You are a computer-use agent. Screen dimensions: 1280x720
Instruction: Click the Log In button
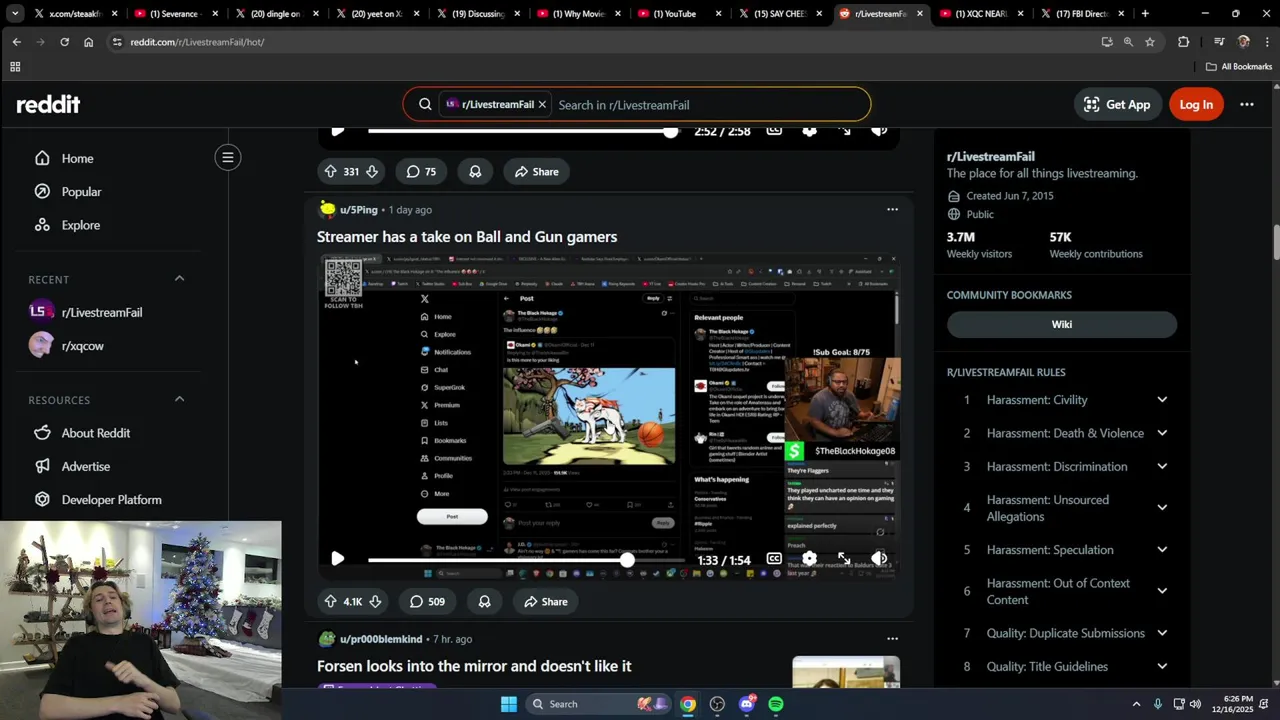point(1196,104)
